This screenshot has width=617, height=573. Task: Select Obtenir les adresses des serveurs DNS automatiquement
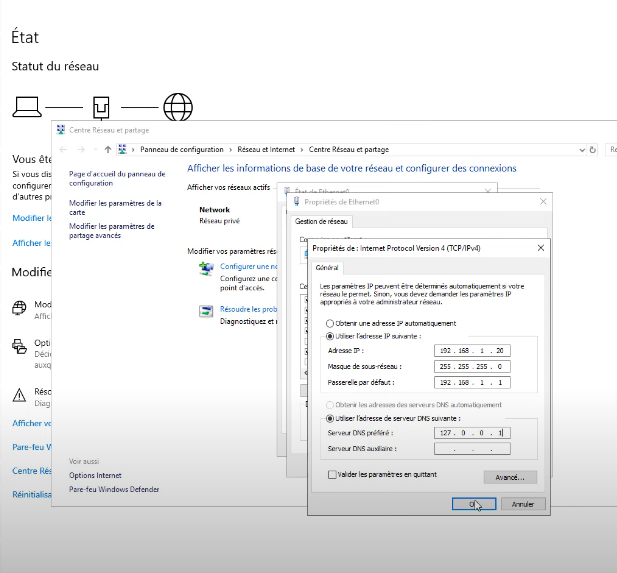click(x=330, y=405)
